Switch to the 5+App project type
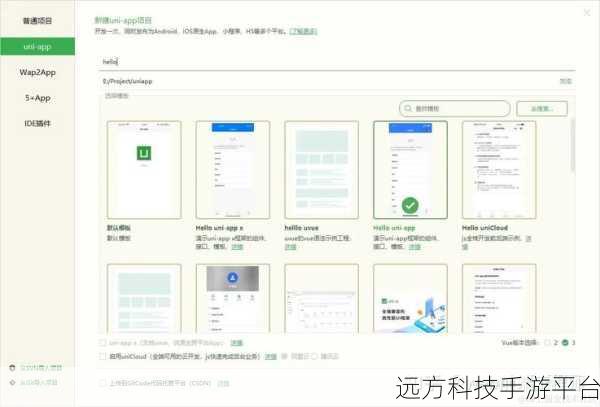600x407 pixels. (x=38, y=98)
